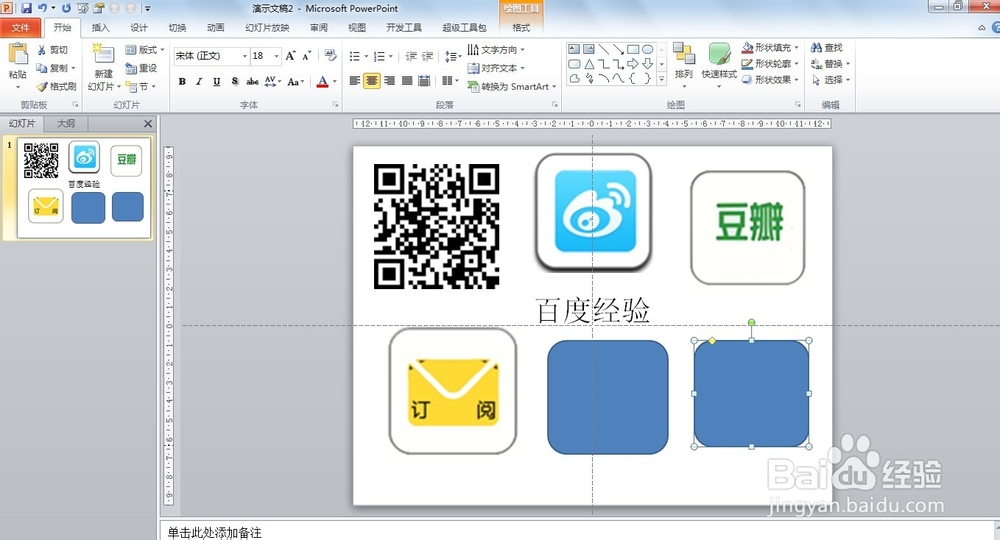Select slide 1 thumbnail in panel
The width and height of the screenshot is (1000, 540).
click(x=84, y=188)
